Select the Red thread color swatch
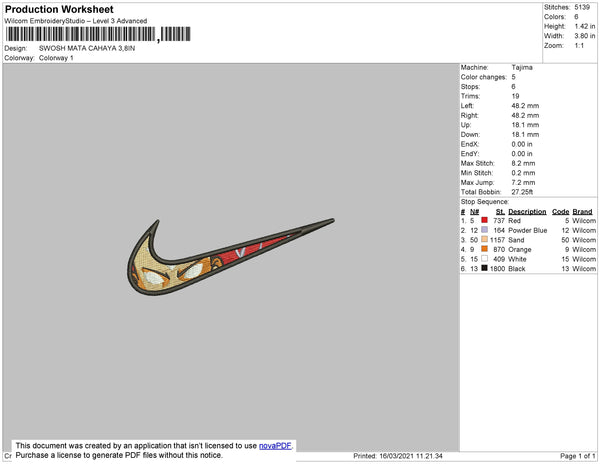Viewport: 600px width, 464px height. coord(484,220)
